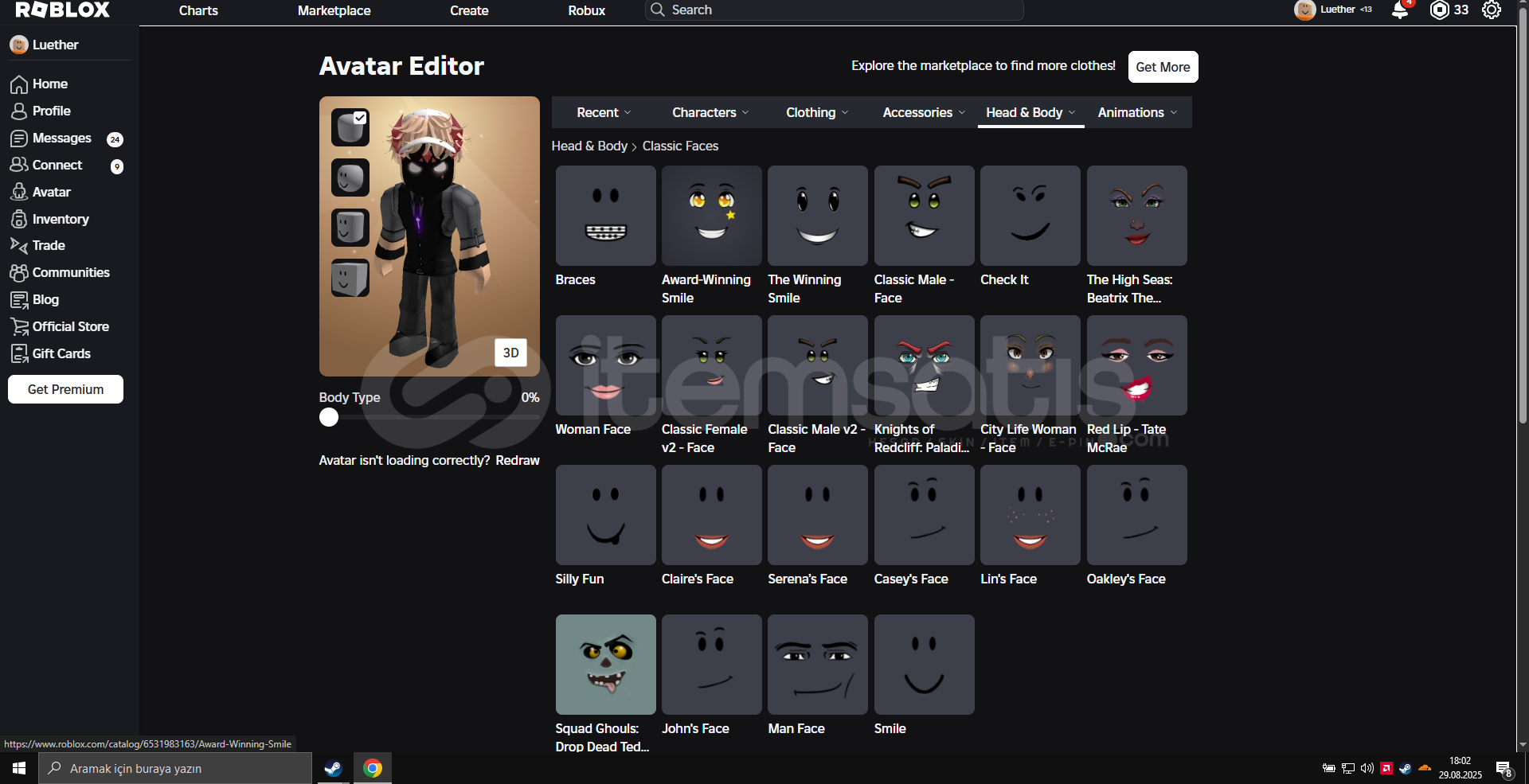
Task: Expand the Recent dropdown
Action: [x=604, y=112]
